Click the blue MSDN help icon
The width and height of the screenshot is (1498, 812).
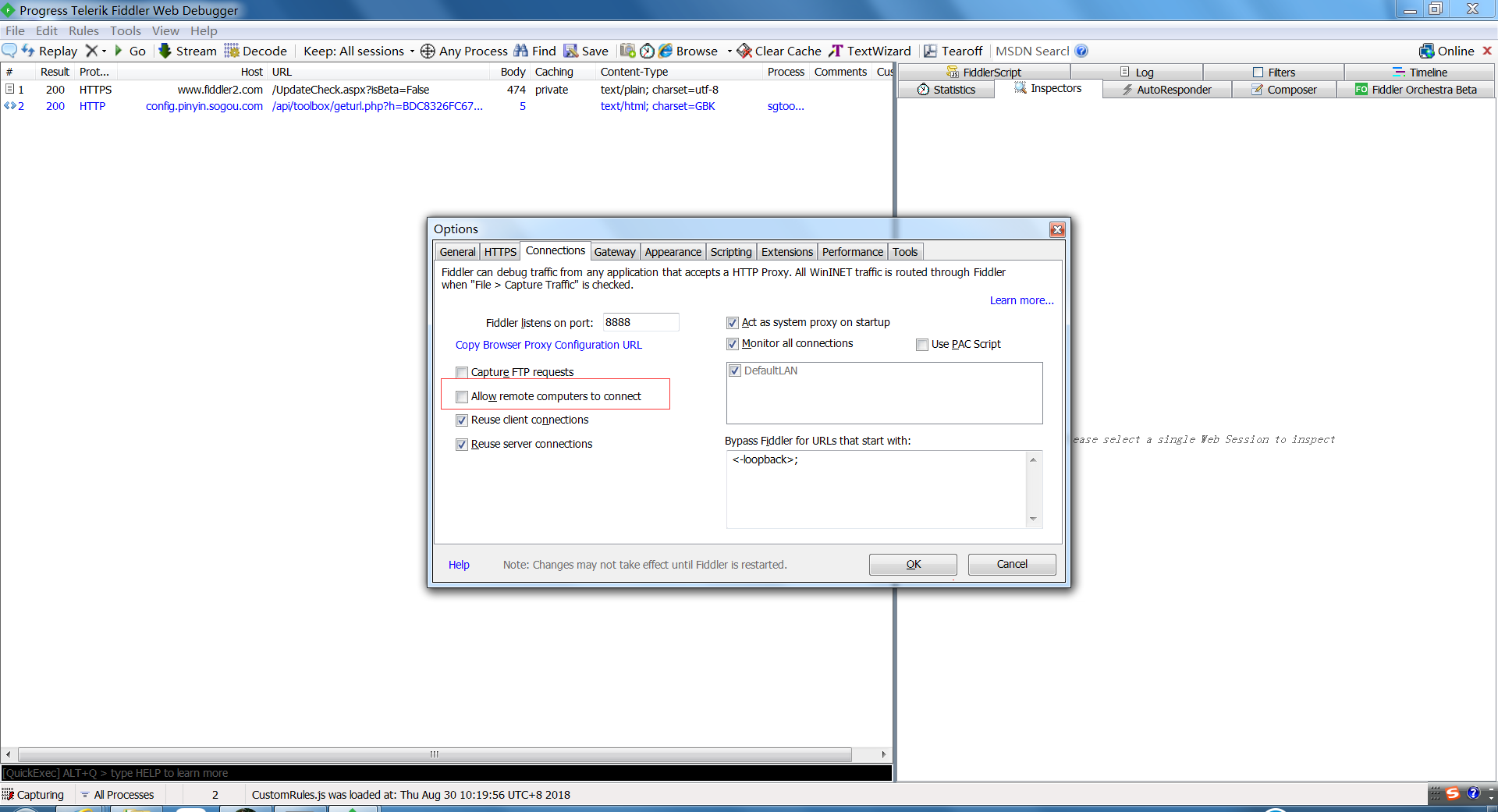pos(1081,51)
